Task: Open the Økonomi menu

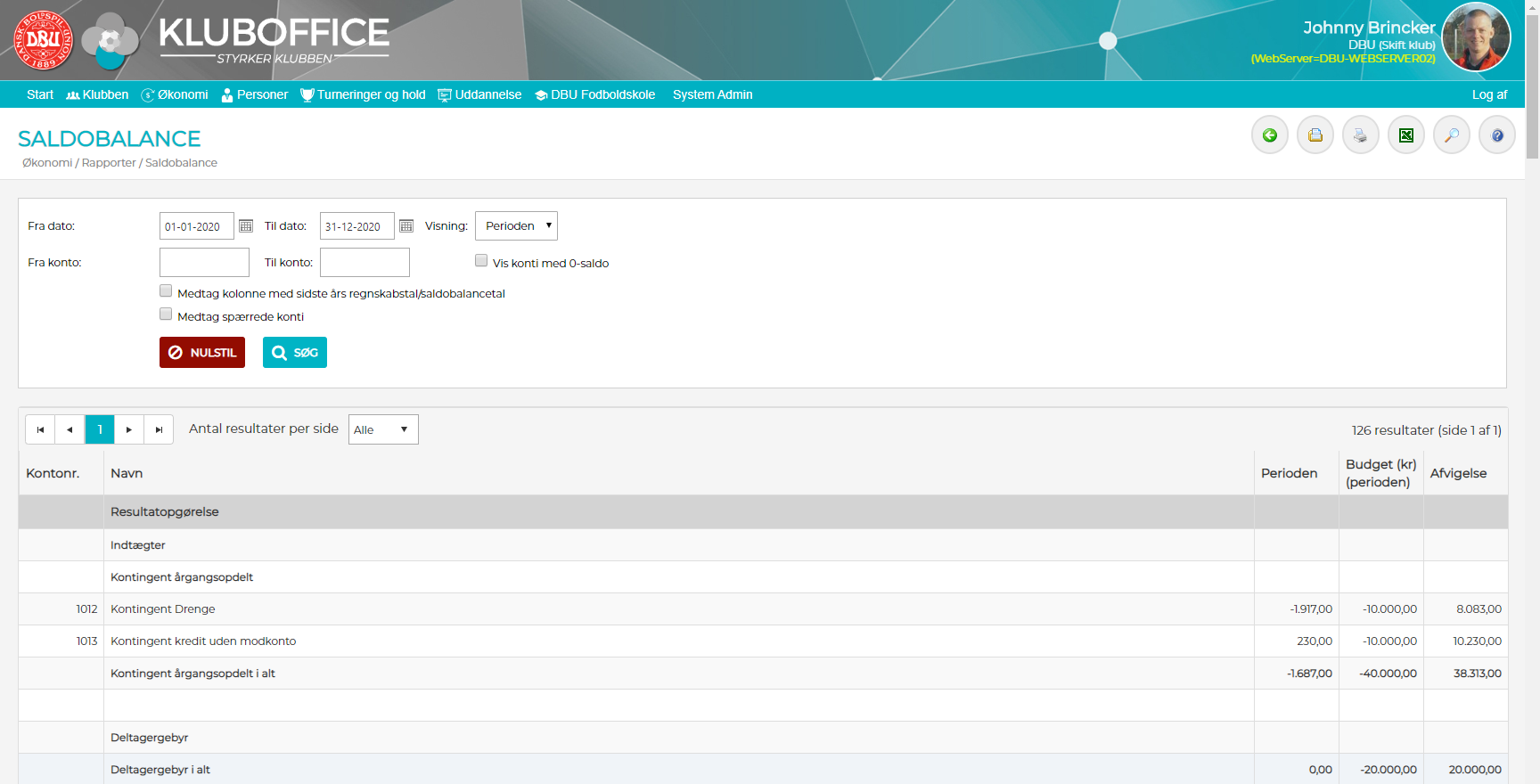Action: [x=175, y=94]
